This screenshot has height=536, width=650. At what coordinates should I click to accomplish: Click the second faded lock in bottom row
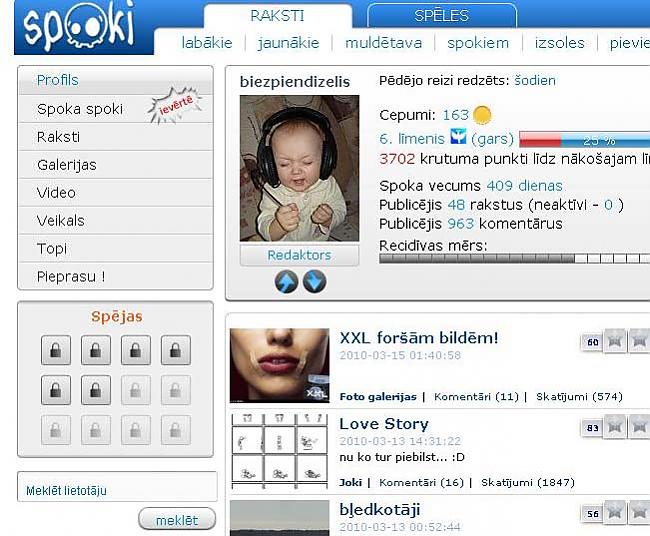[96, 430]
